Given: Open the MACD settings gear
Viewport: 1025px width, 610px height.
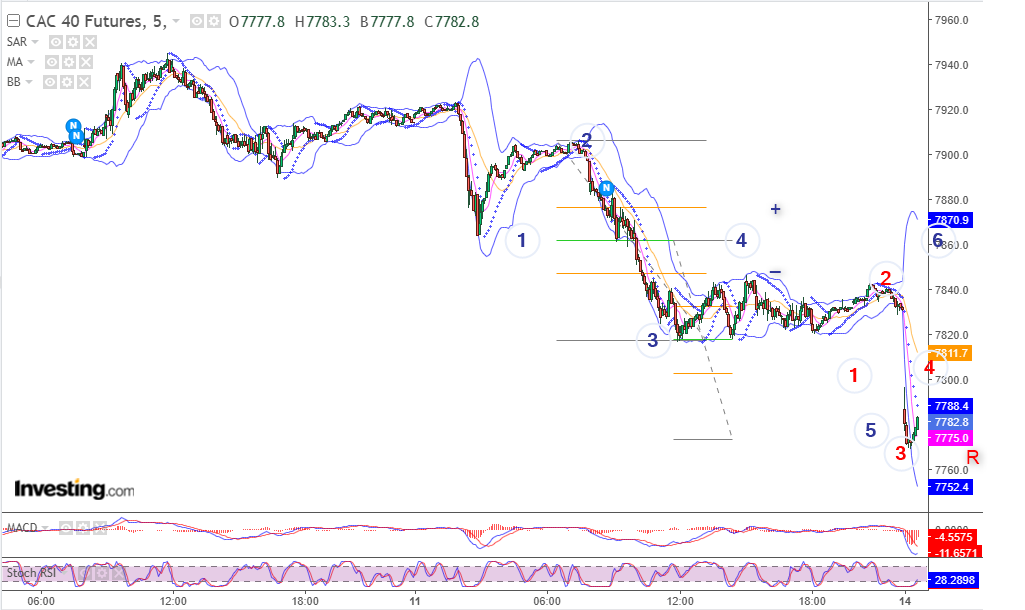Looking at the screenshot, I should [x=82, y=528].
